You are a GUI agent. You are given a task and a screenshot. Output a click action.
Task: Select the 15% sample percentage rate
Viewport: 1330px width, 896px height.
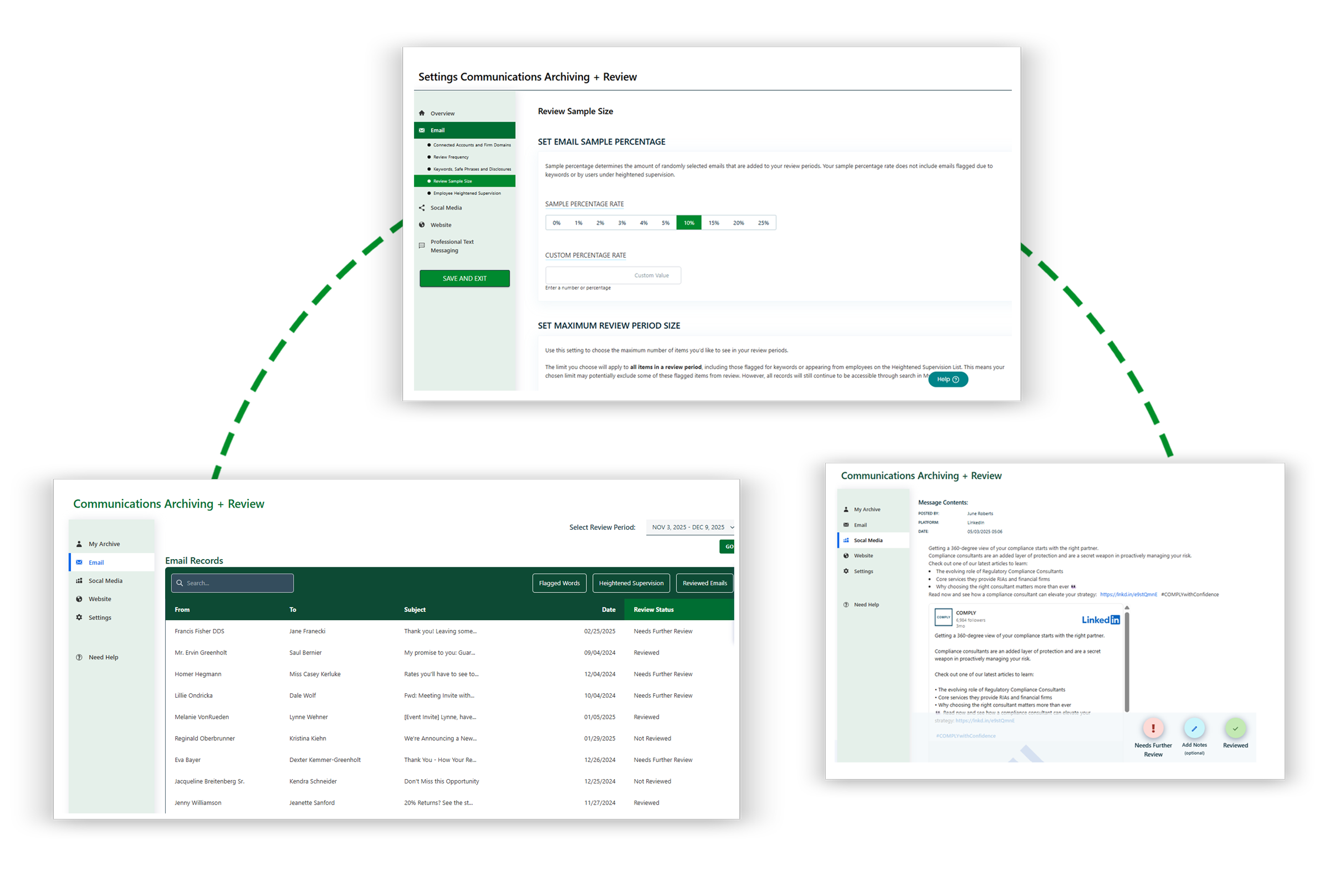click(714, 222)
